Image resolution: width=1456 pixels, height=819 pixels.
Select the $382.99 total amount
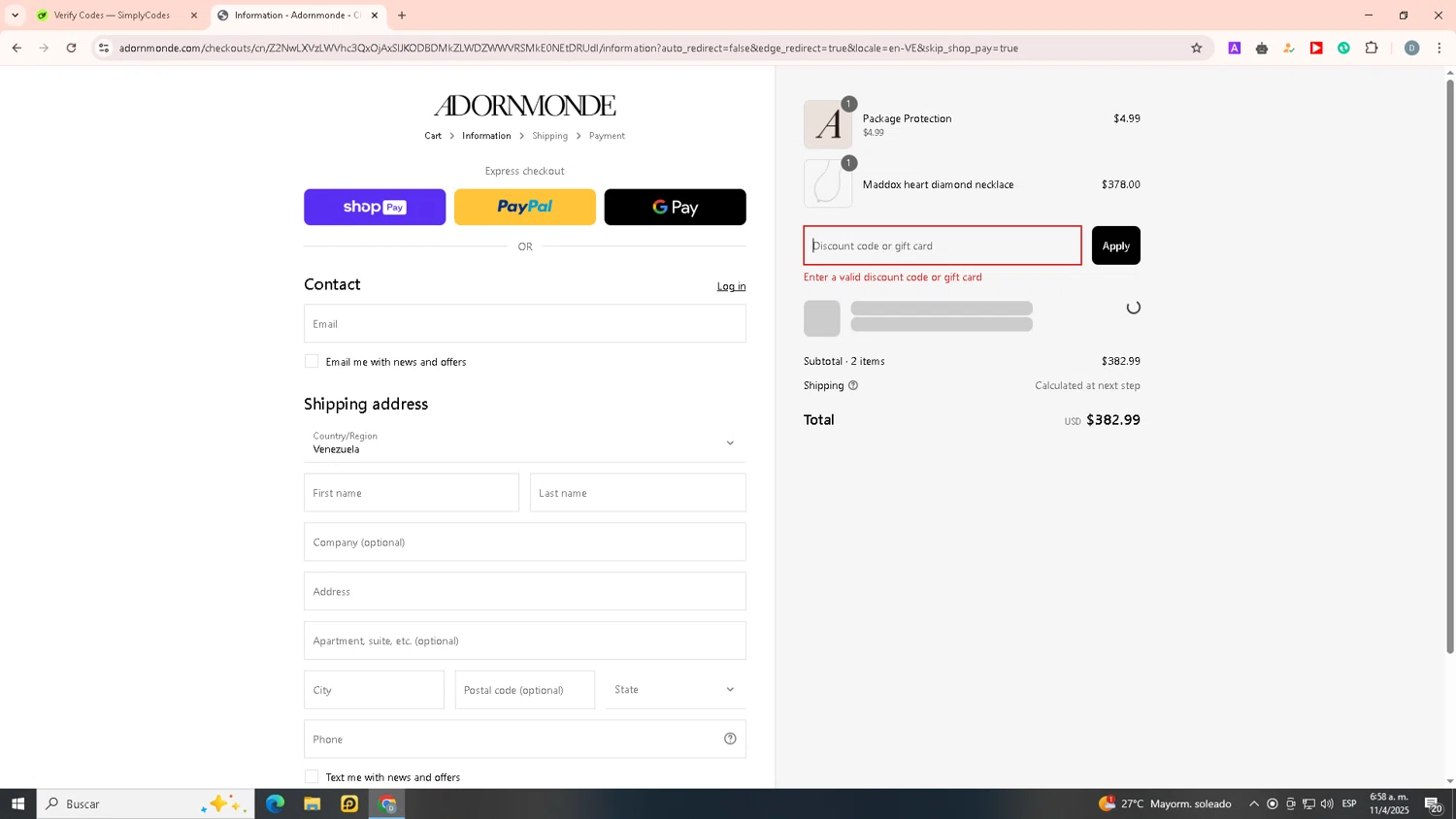(x=1113, y=420)
